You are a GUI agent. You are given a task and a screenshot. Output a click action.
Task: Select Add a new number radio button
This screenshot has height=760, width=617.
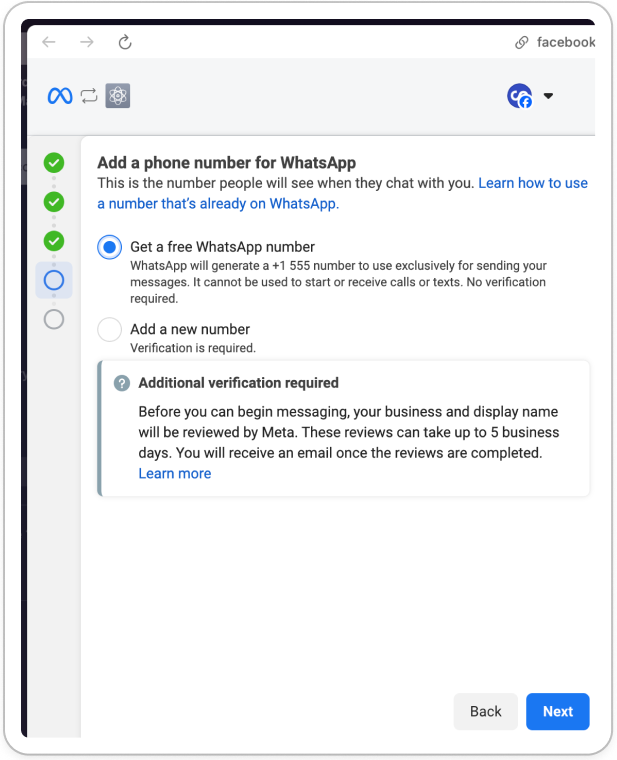(x=110, y=330)
